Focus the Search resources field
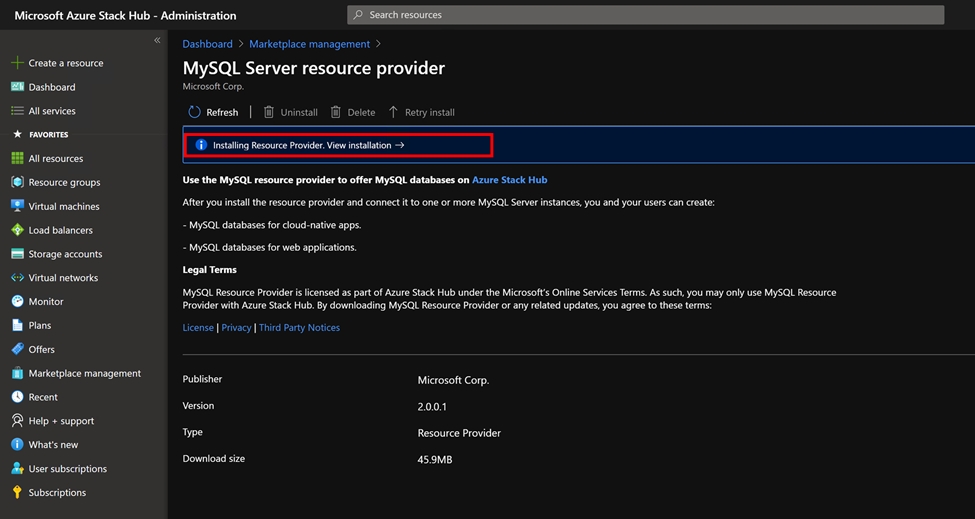Screen dimensions: 975x519 (645, 15)
